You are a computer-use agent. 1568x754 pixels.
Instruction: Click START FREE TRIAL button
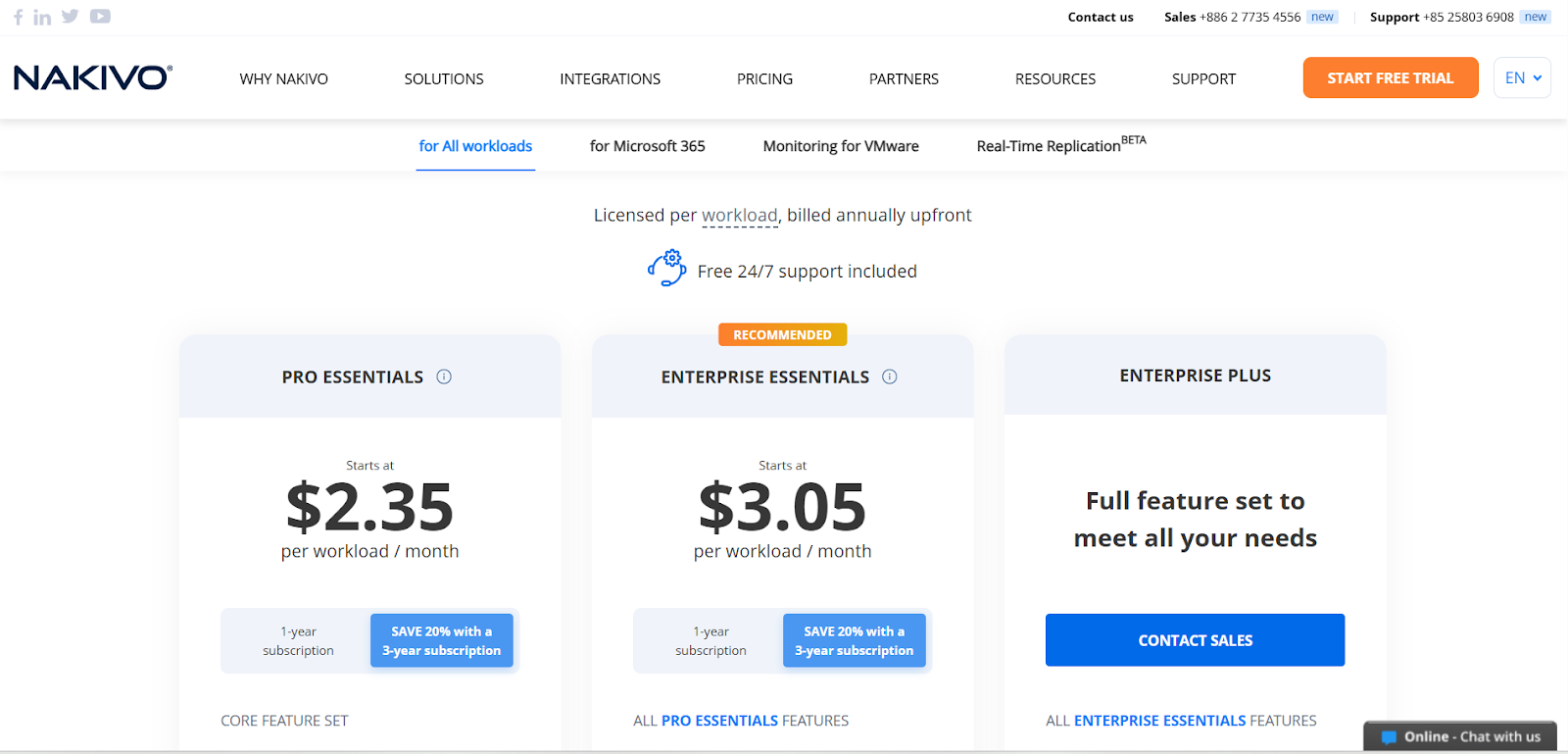point(1391,77)
